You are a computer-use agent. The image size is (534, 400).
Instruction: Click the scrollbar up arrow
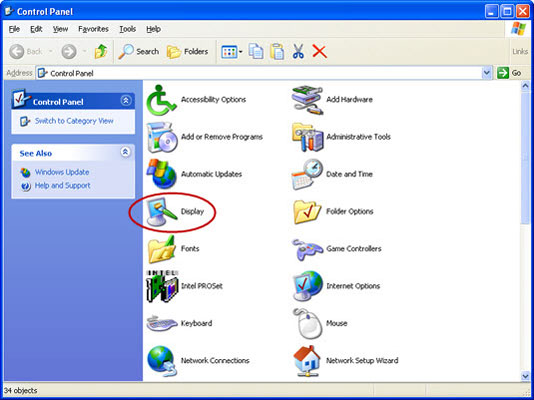pyautogui.click(x=525, y=86)
